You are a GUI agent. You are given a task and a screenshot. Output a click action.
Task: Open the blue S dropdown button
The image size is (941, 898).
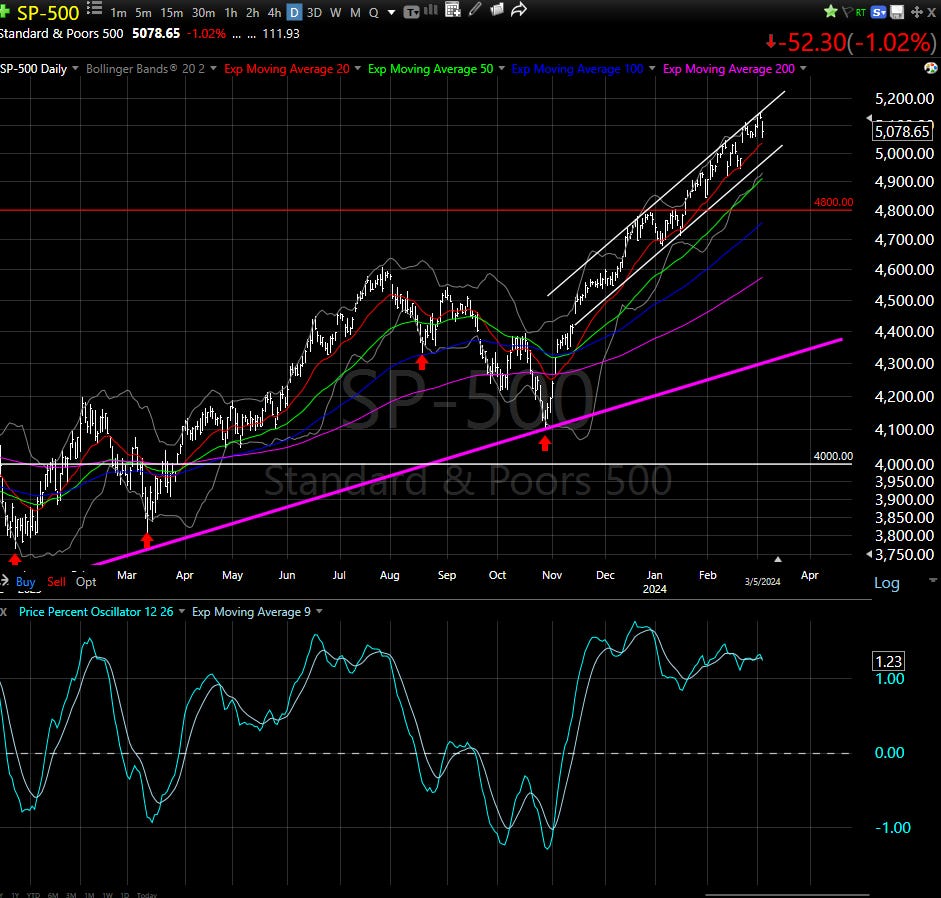click(879, 12)
